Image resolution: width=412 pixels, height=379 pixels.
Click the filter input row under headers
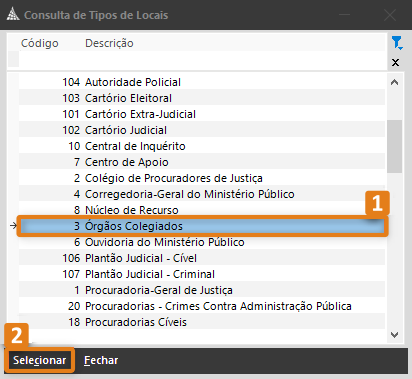[202, 60]
